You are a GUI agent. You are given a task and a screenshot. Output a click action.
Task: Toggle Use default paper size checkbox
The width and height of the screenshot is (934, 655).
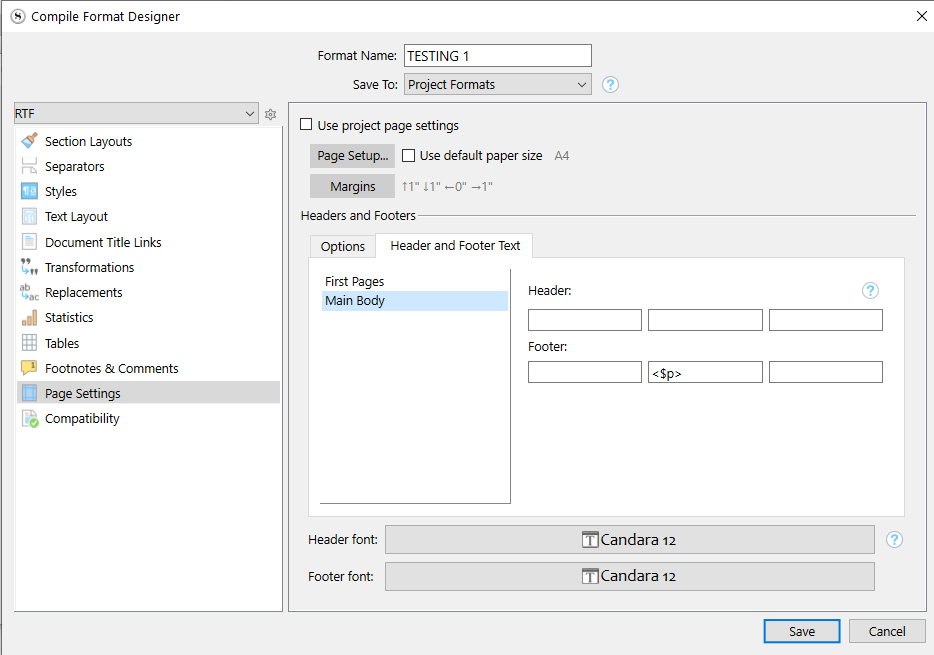tap(408, 156)
